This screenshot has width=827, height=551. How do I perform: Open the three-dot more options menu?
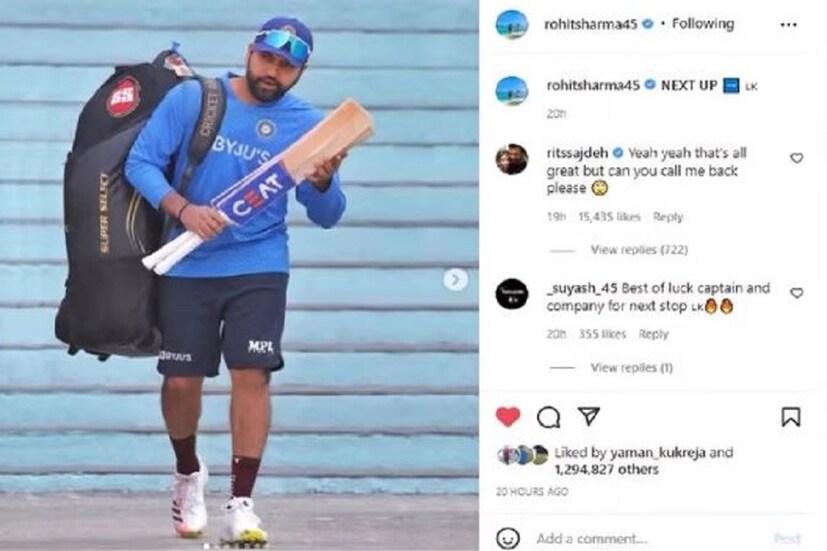(x=788, y=25)
